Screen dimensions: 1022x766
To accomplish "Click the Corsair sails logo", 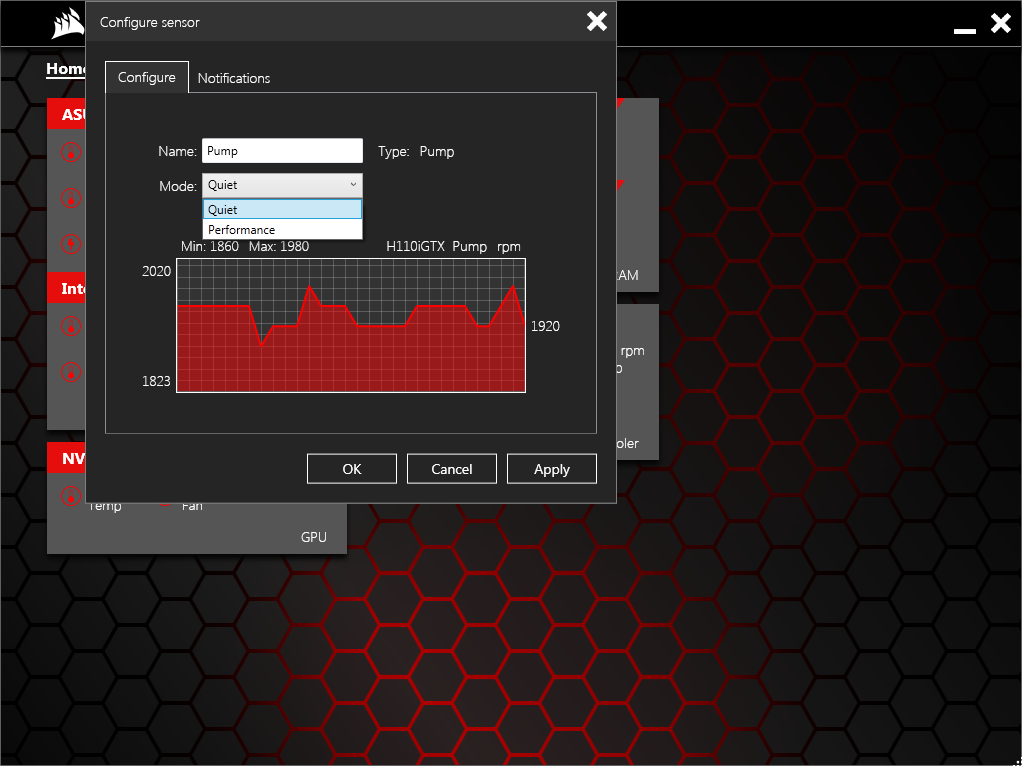I will click(x=68, y=23).
